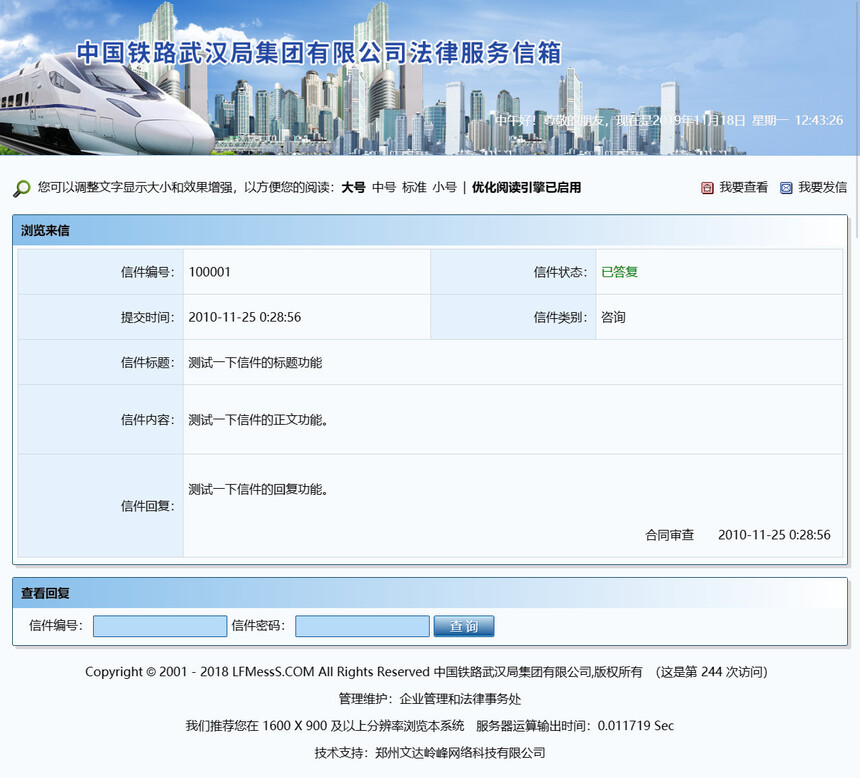860x778 pixels.
Task: Click the red 我要查看 icon
Action: 707,188
